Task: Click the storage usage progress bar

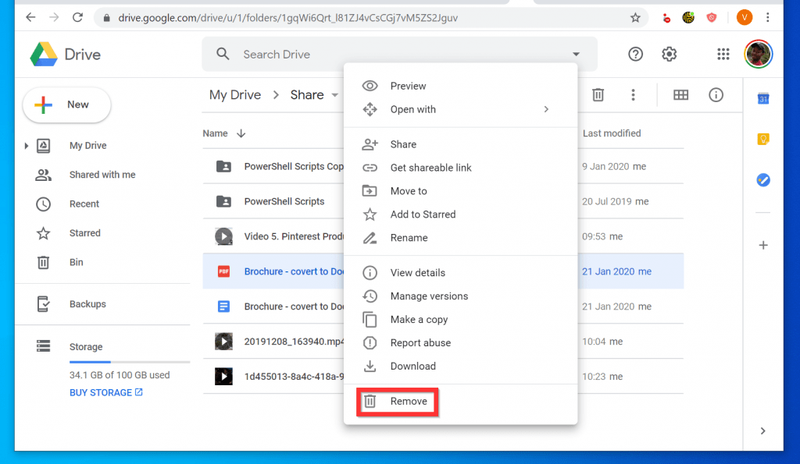Action: pos(130,362)
